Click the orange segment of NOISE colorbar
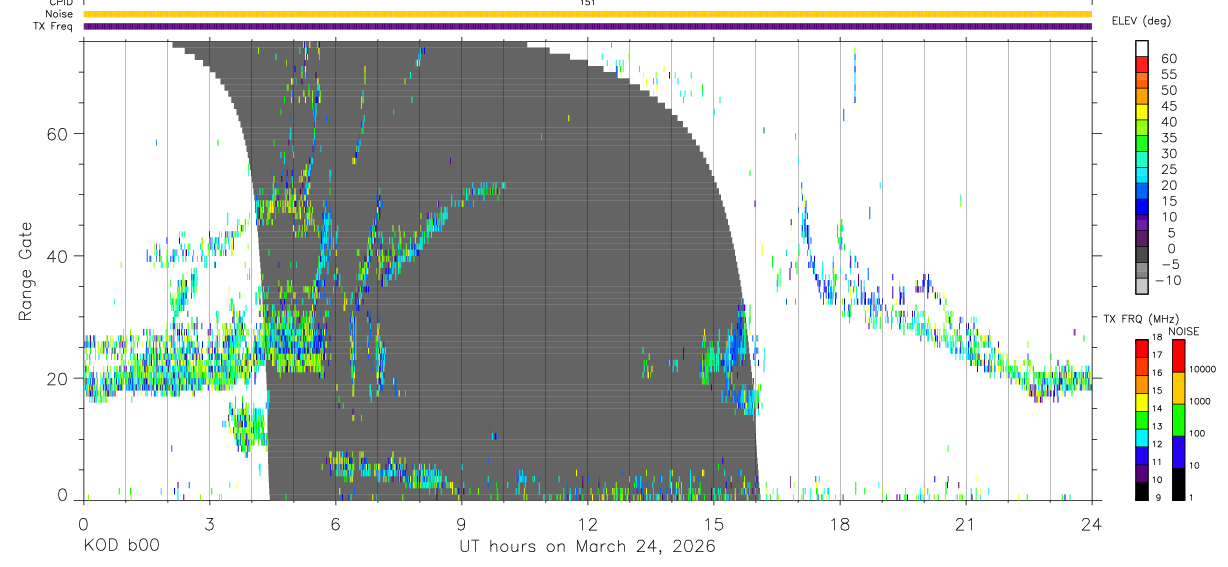 pyautogui.click(x=1177, y=387)
